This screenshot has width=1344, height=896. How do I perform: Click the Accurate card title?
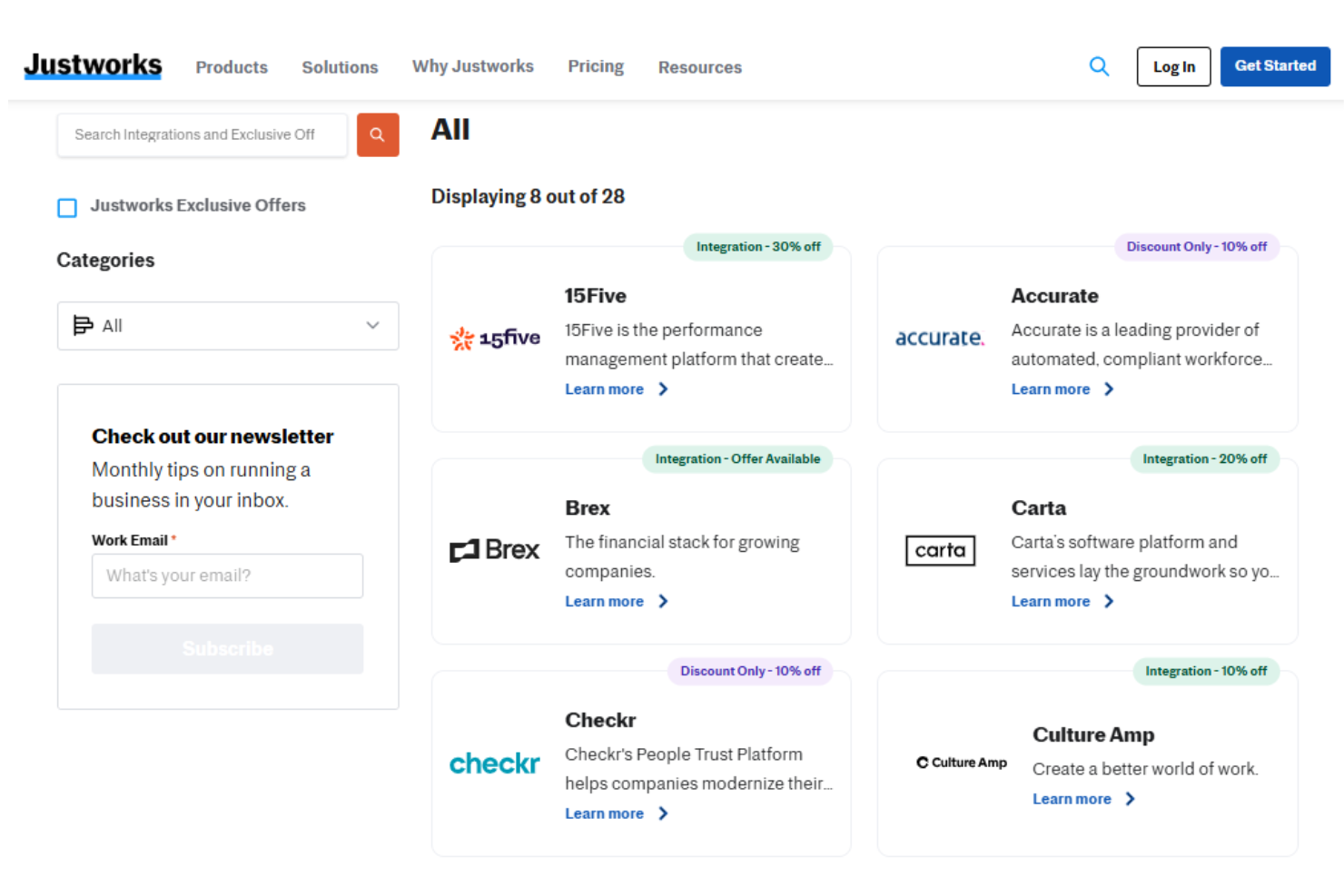click(1054, 296)
